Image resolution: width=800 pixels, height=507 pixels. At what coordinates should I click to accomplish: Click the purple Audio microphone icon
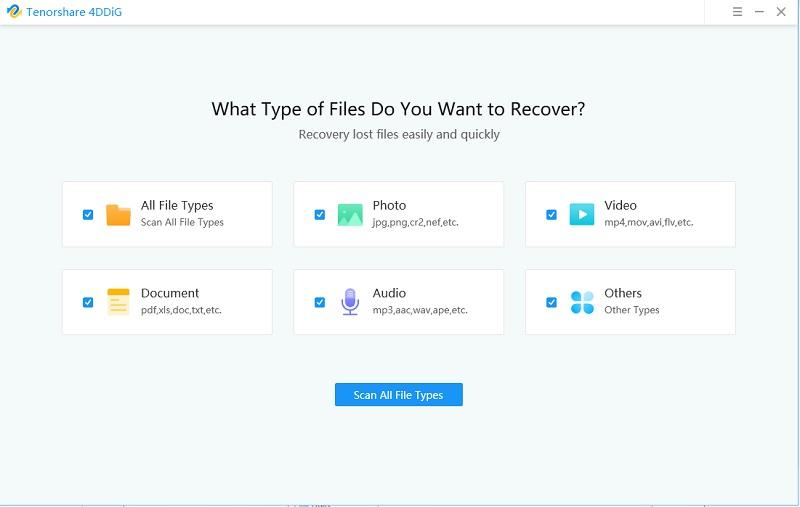coord(350,302)
